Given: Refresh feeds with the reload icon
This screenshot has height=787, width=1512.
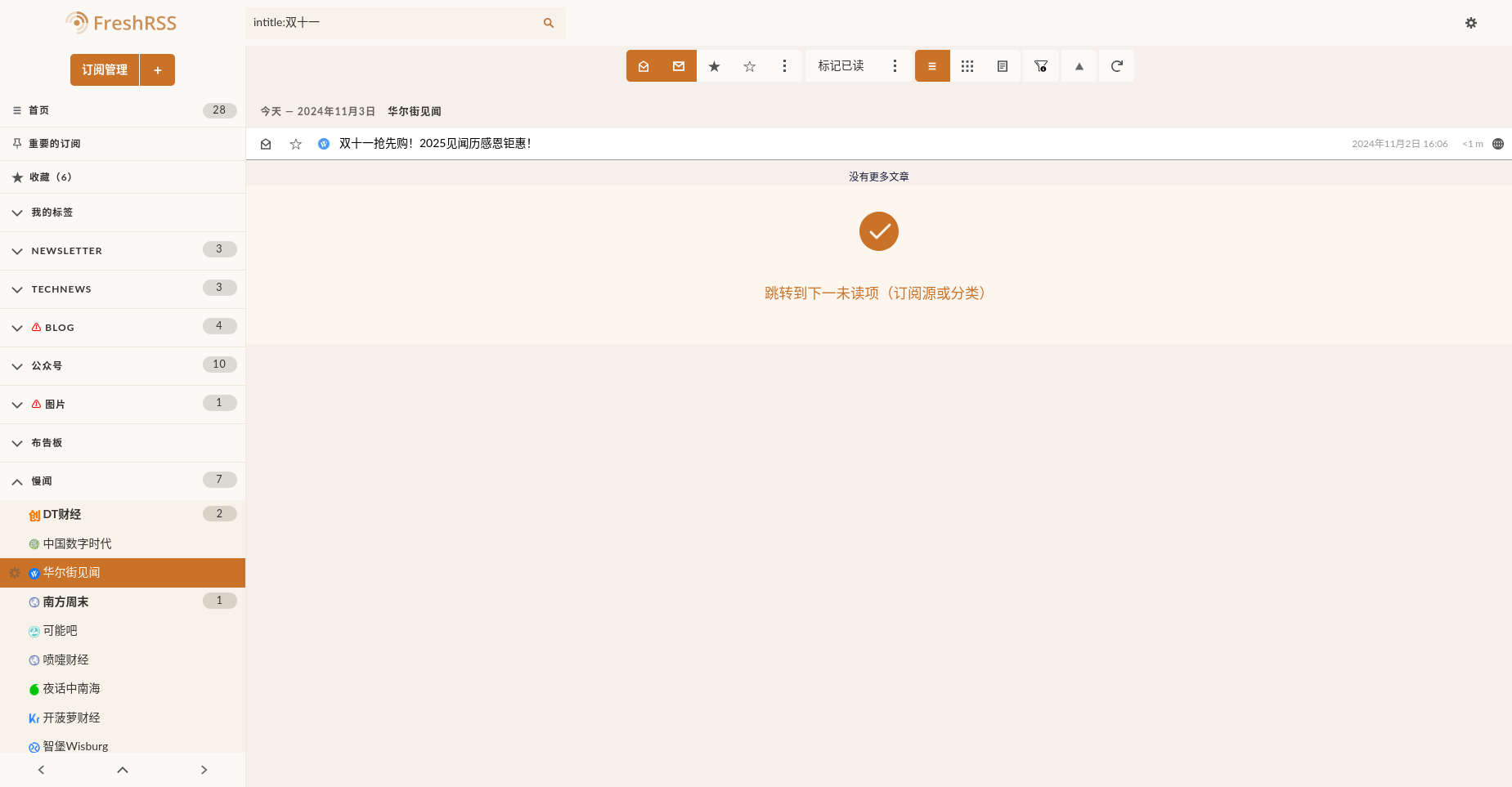Looking at the screenshot, I should point(1116,66).
